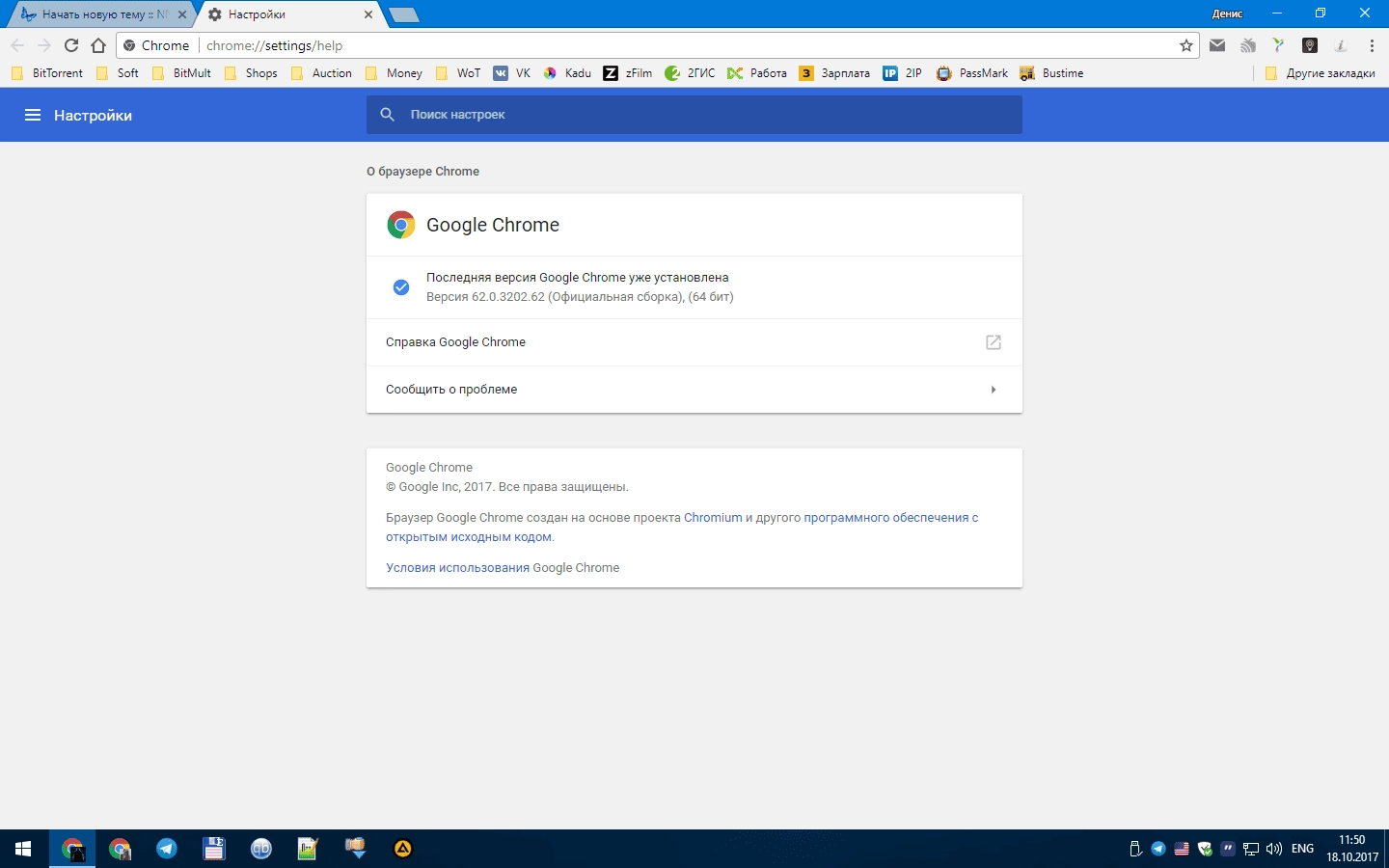
Task: Open the Windows Start menu
Action: tap(23, 849)
